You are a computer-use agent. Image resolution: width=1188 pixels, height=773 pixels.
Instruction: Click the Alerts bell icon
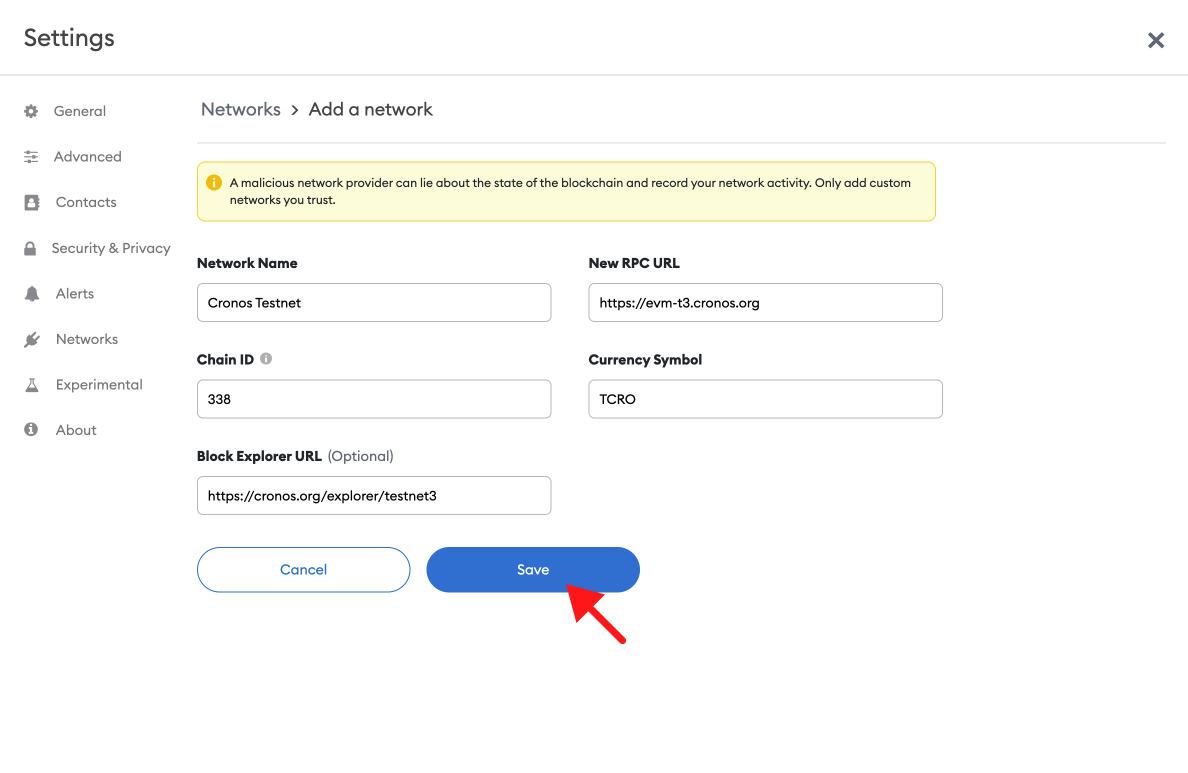pos(32,294)
